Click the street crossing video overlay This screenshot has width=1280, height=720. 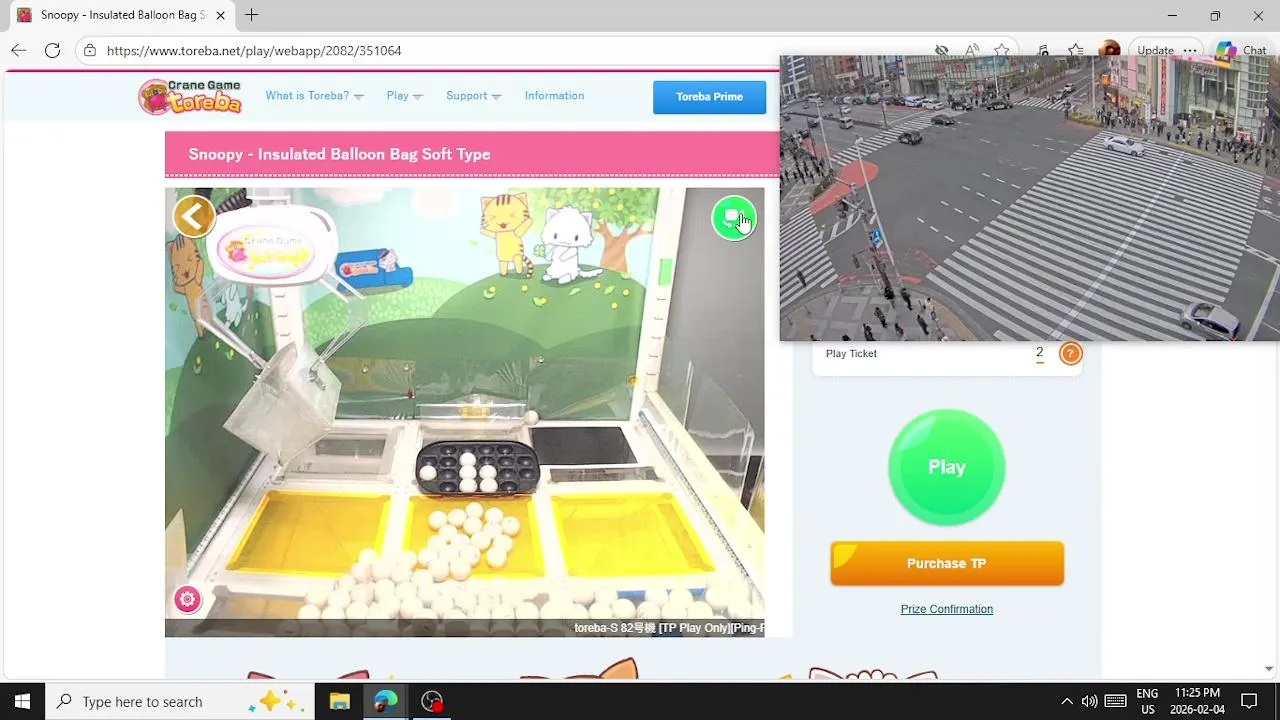pos(1029,198)
